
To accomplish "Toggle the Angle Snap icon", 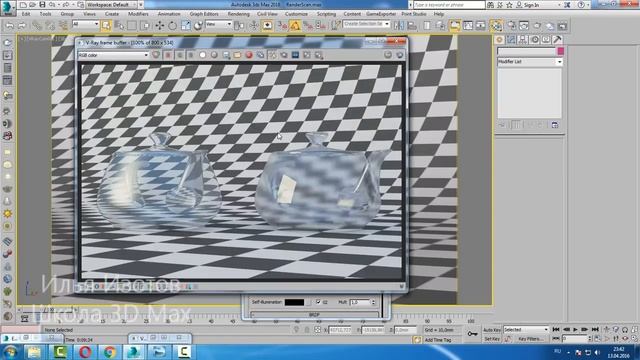I will pyautogui.click(x=295, y=26).
